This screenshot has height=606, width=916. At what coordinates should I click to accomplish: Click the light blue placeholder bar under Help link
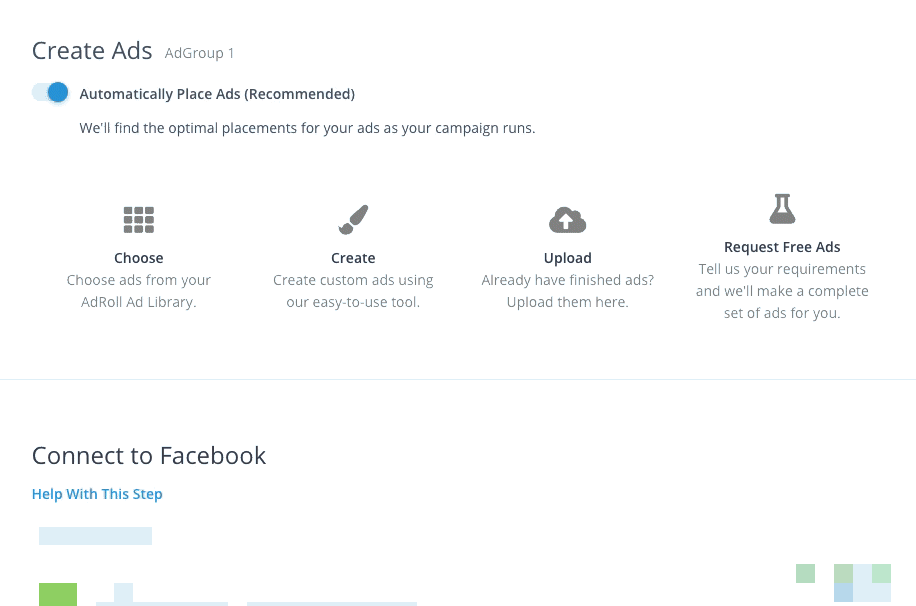point(95,536)
